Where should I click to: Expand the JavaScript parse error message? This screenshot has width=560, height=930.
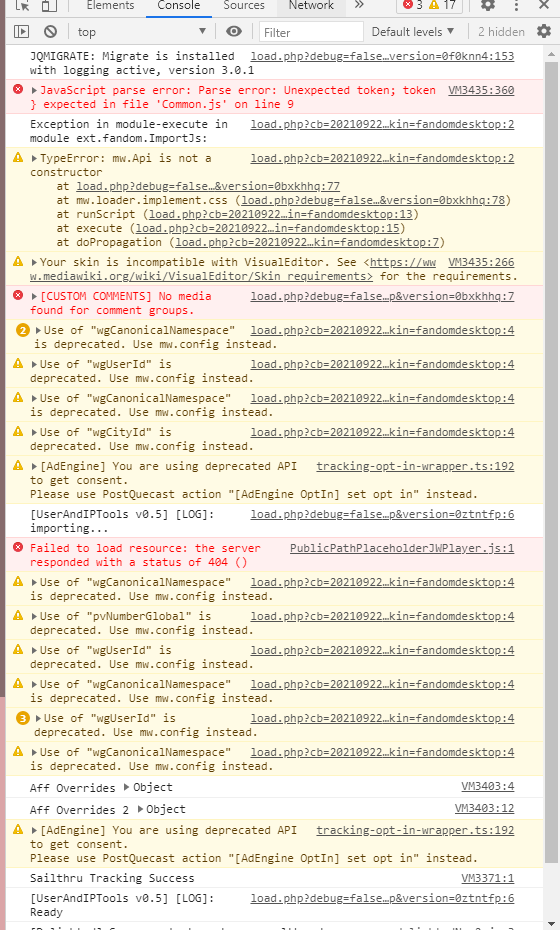[x=34, y=91]
